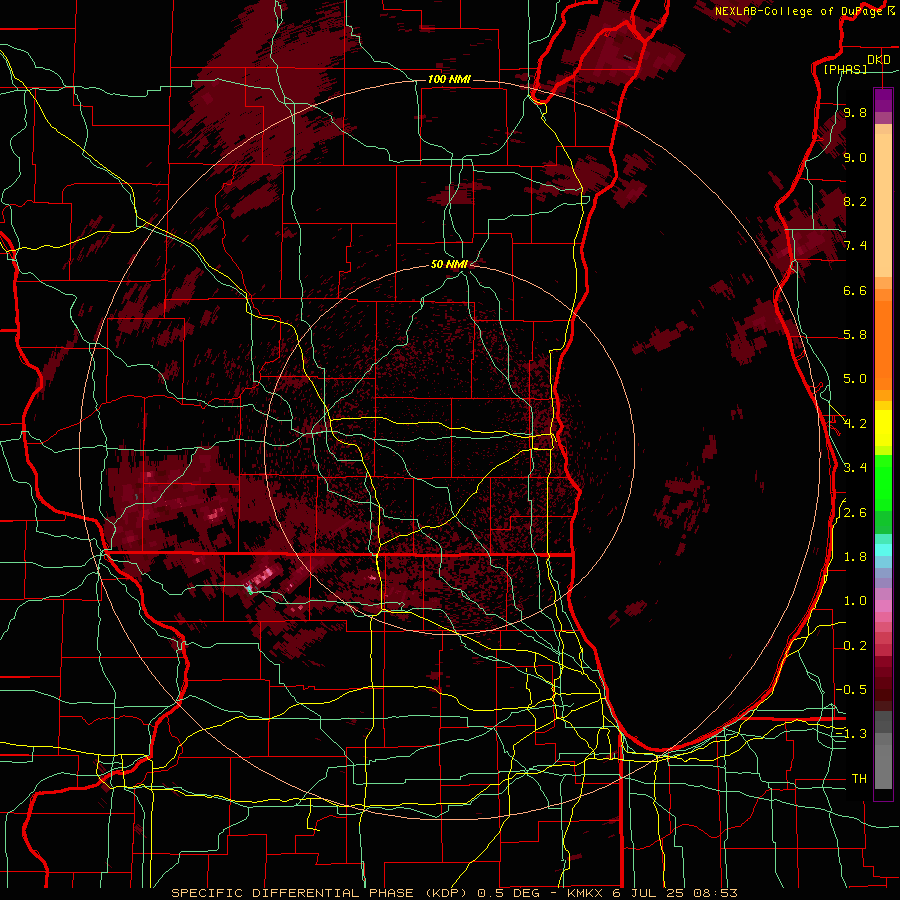900x900 pixels.
Task: Click the 8.2 value on the color scale
Action: coord(855,201)
